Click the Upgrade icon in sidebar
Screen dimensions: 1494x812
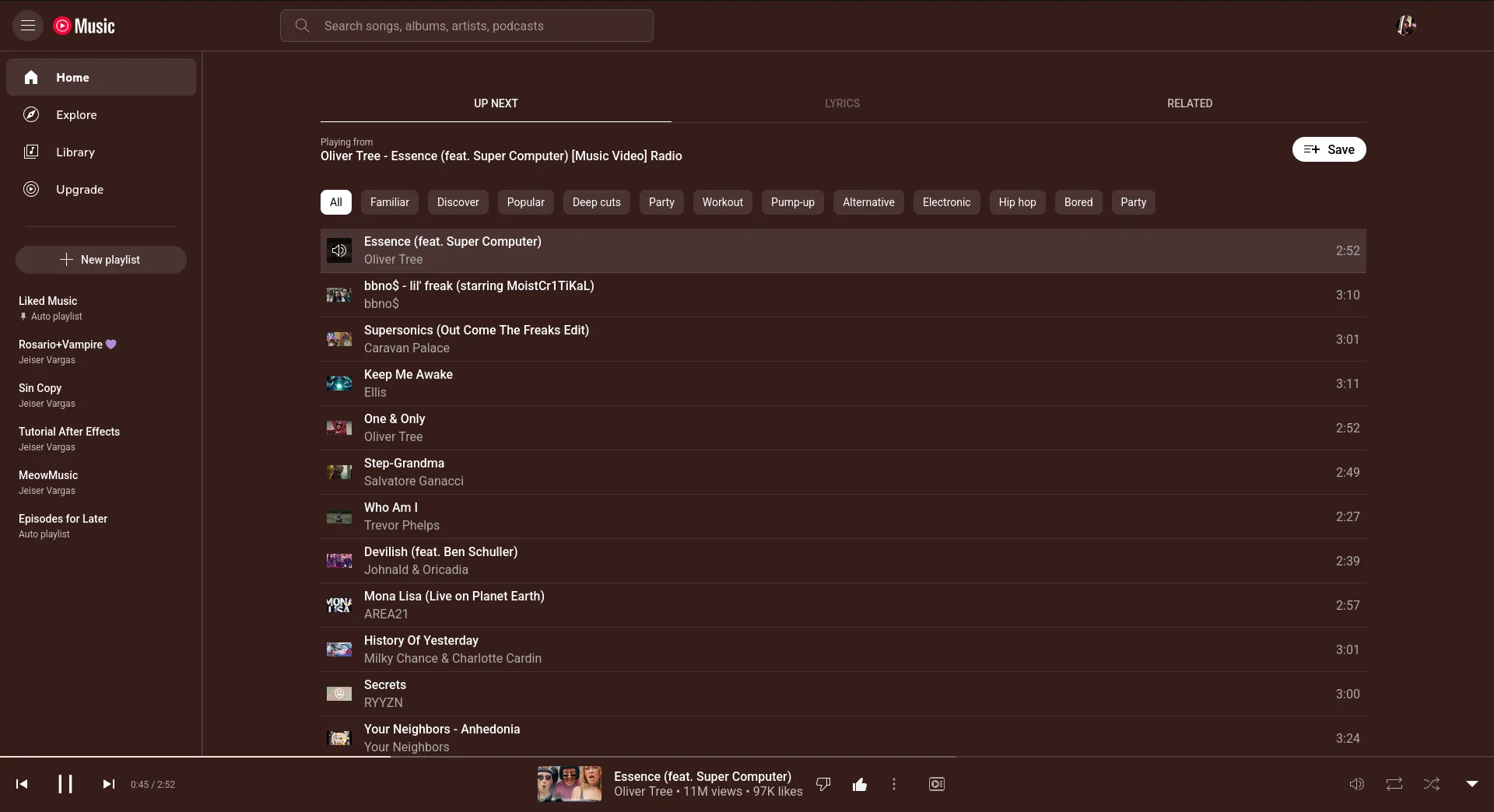(31, 189)
